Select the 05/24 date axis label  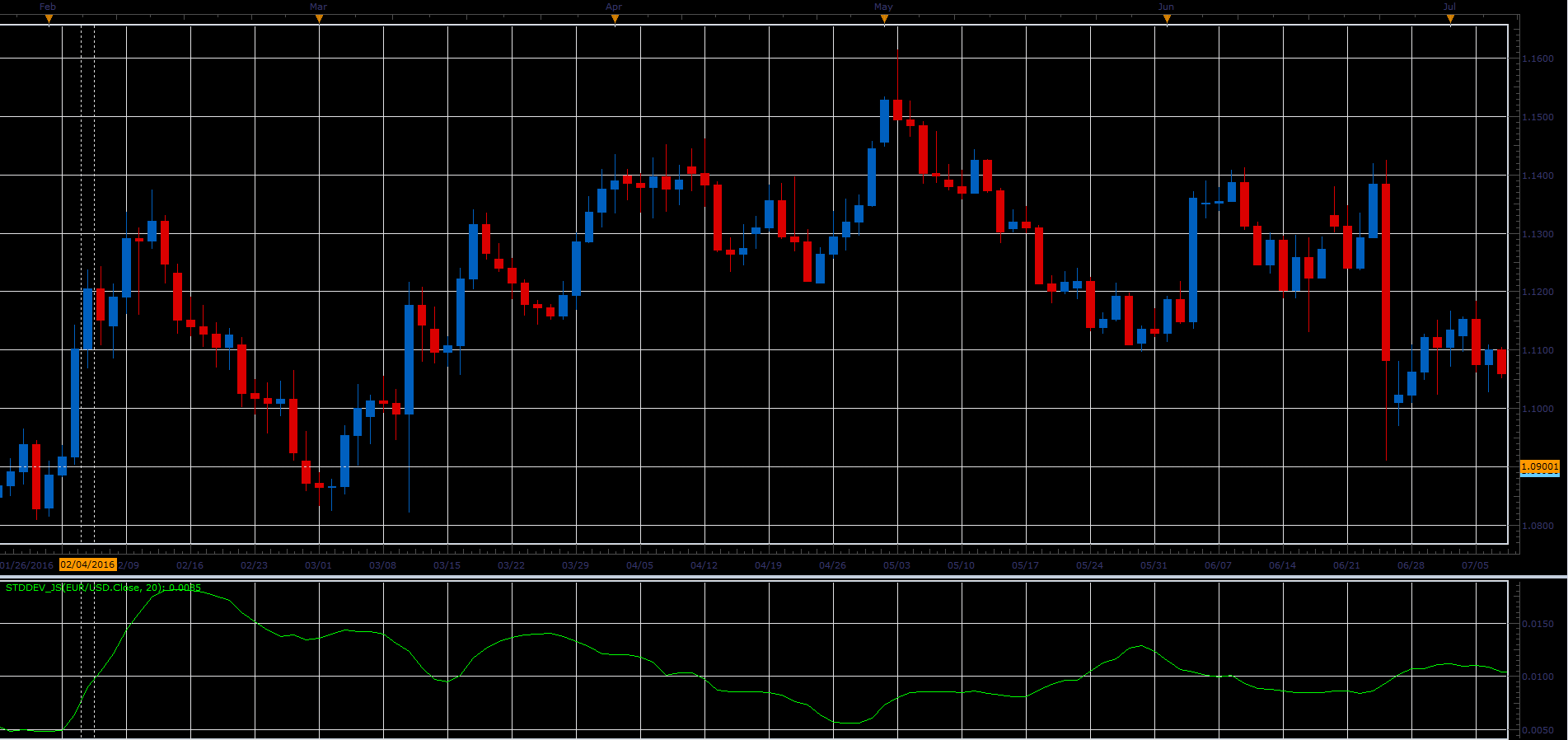(x=1089, y=565)
